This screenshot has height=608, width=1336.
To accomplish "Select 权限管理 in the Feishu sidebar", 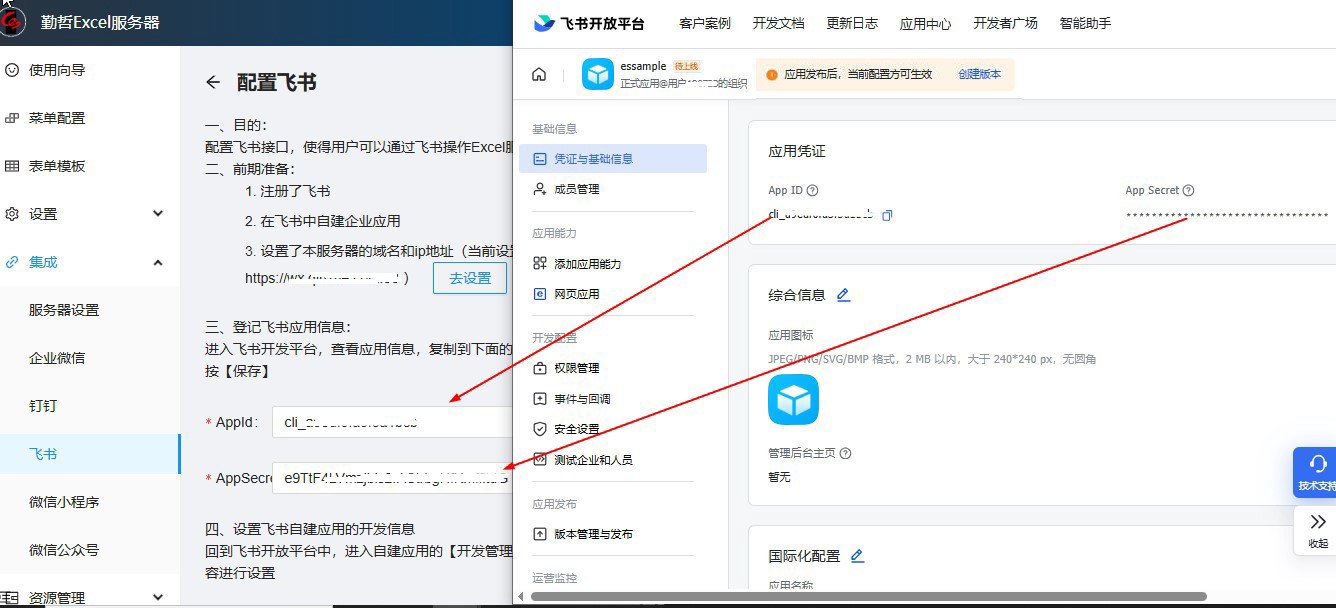I will tap(577, 368).
